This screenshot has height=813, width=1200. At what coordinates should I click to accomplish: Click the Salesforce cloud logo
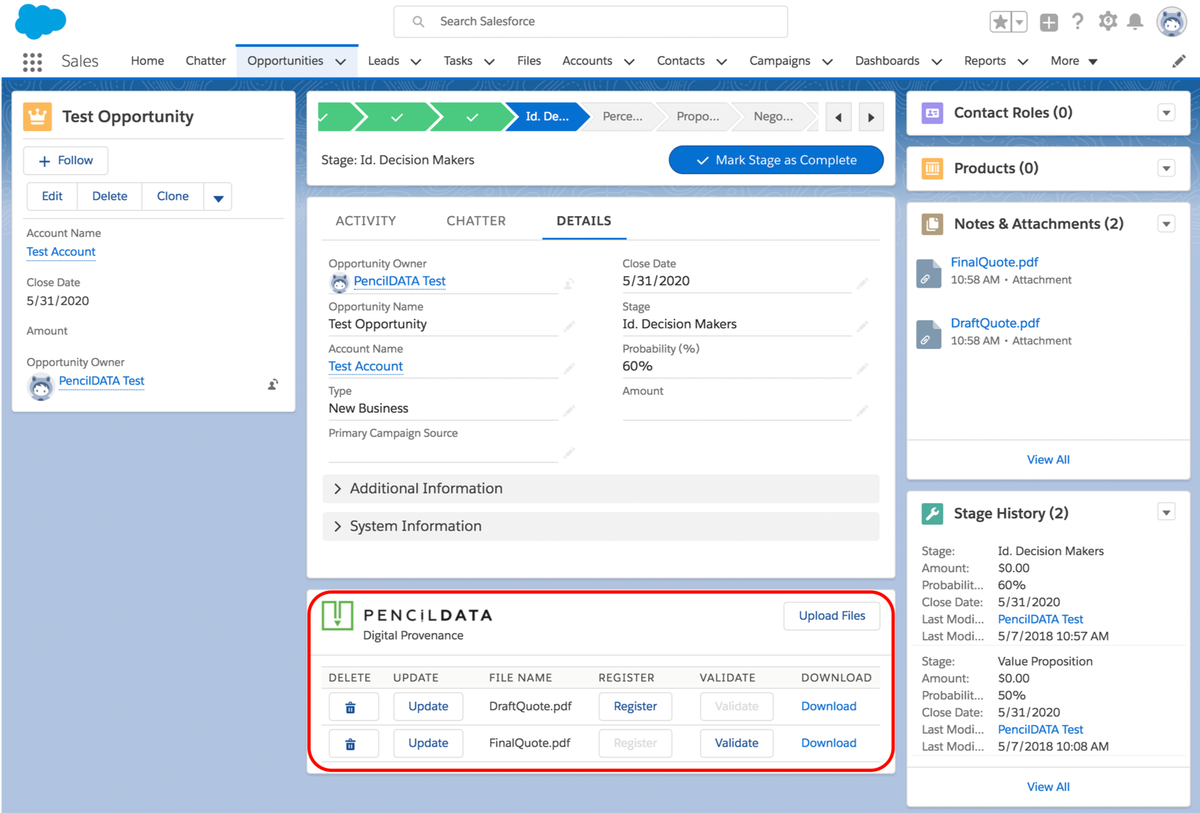click(41, 21)
